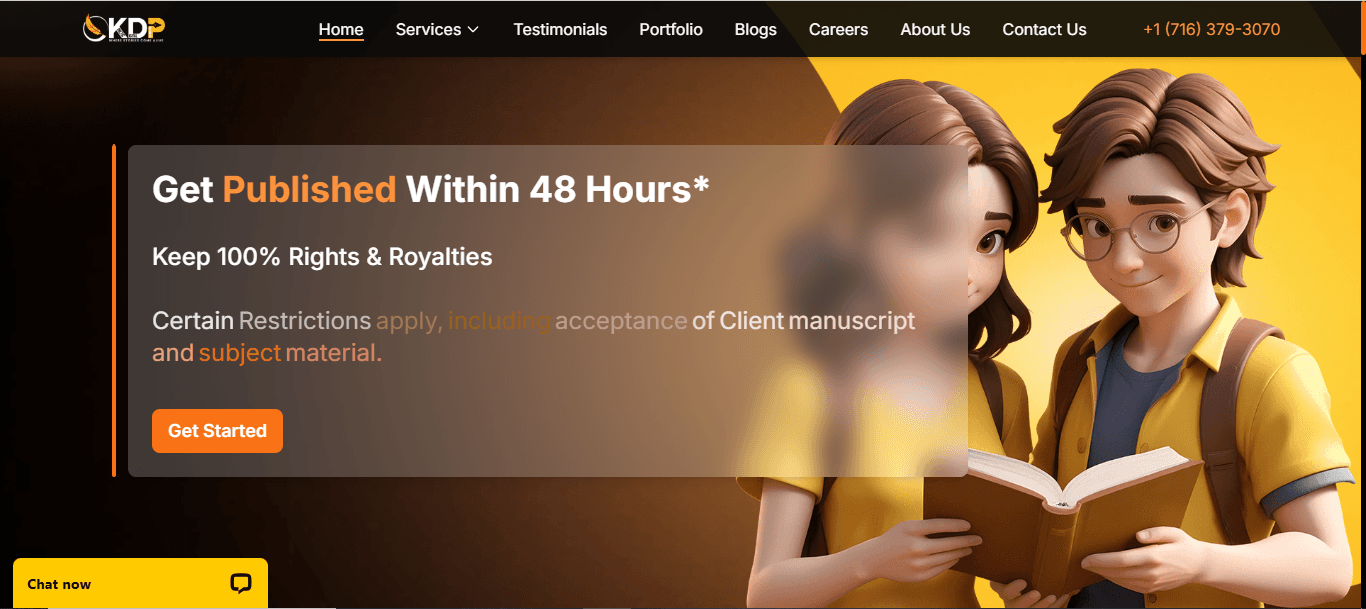Call the +1 (716) 379-3070 number

pyautogui.click(x=1210, y=29)
